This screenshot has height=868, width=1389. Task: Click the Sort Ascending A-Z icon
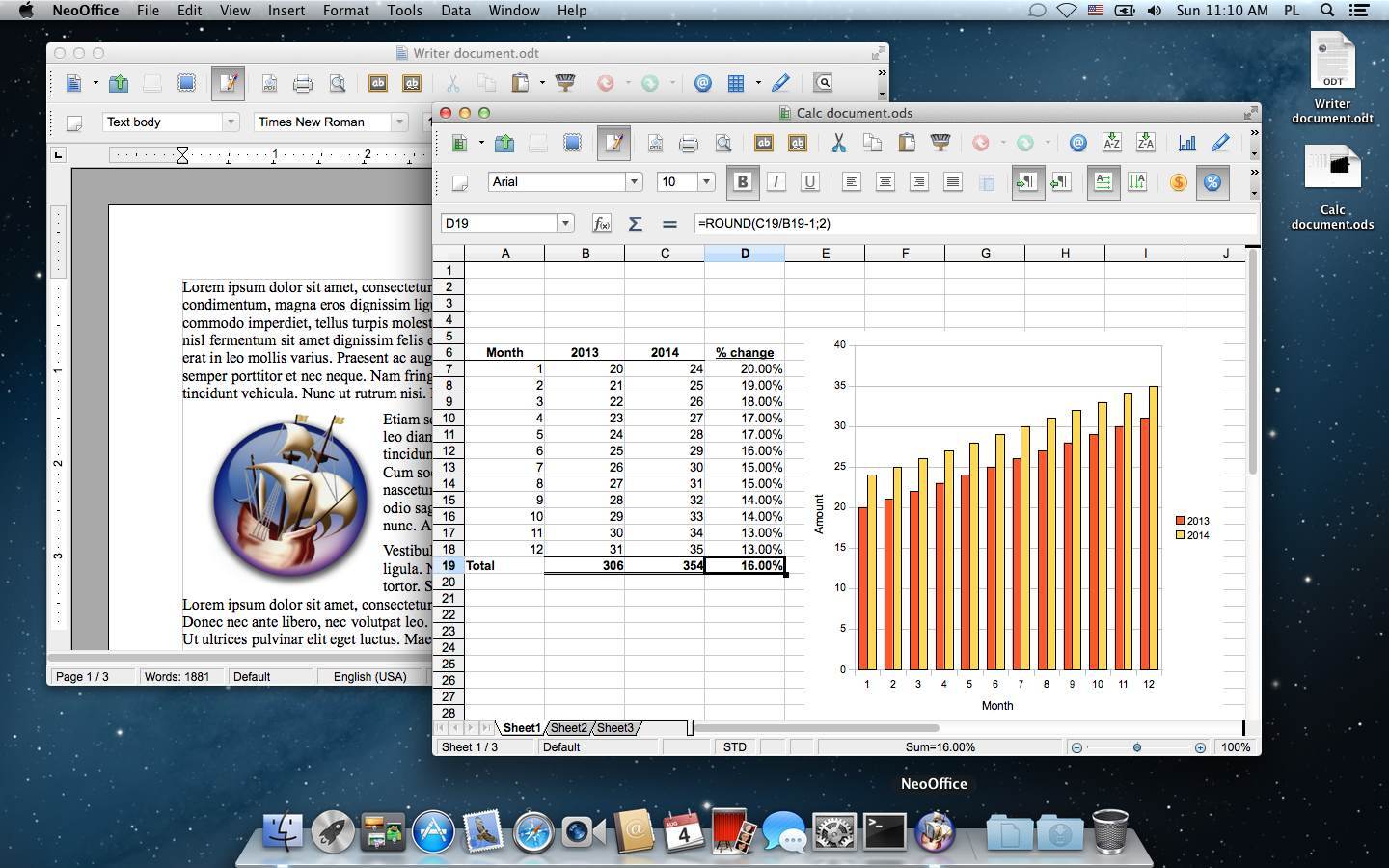click(x=1111, y=143)
